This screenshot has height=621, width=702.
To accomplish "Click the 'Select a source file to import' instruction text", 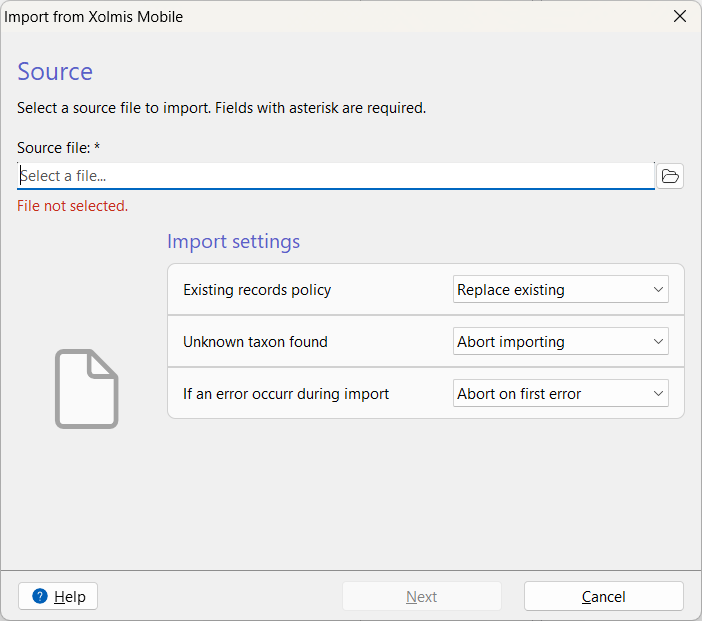I will click(222, 108).
